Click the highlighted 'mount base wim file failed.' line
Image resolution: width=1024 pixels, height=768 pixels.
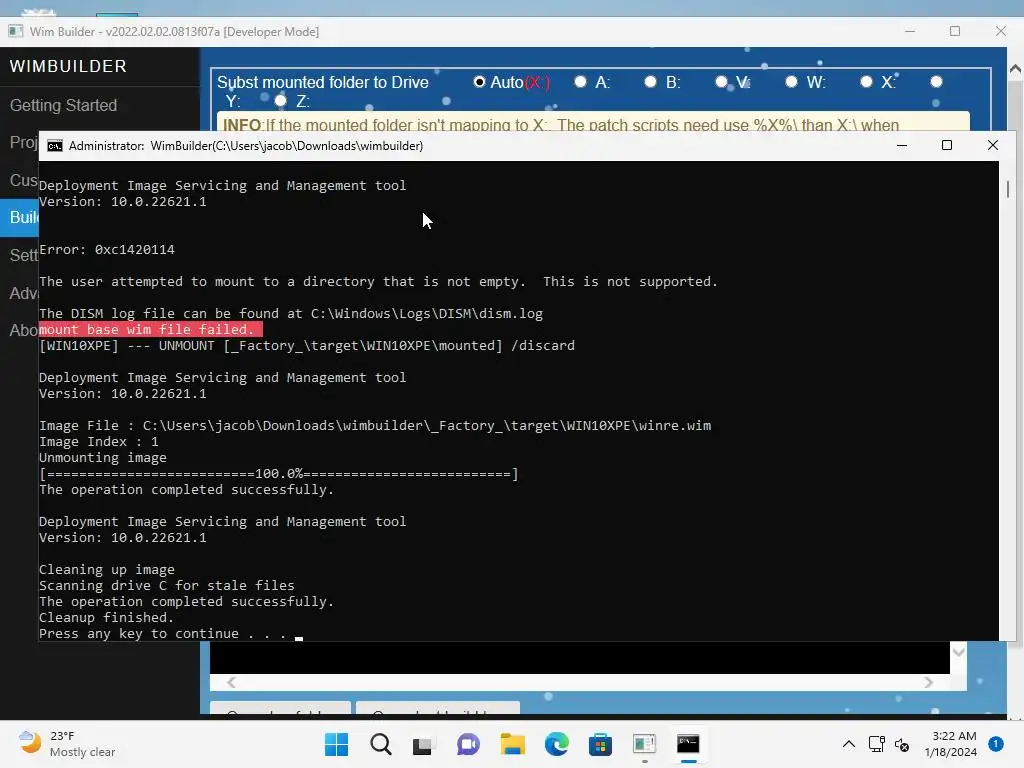tap(150, 329)
